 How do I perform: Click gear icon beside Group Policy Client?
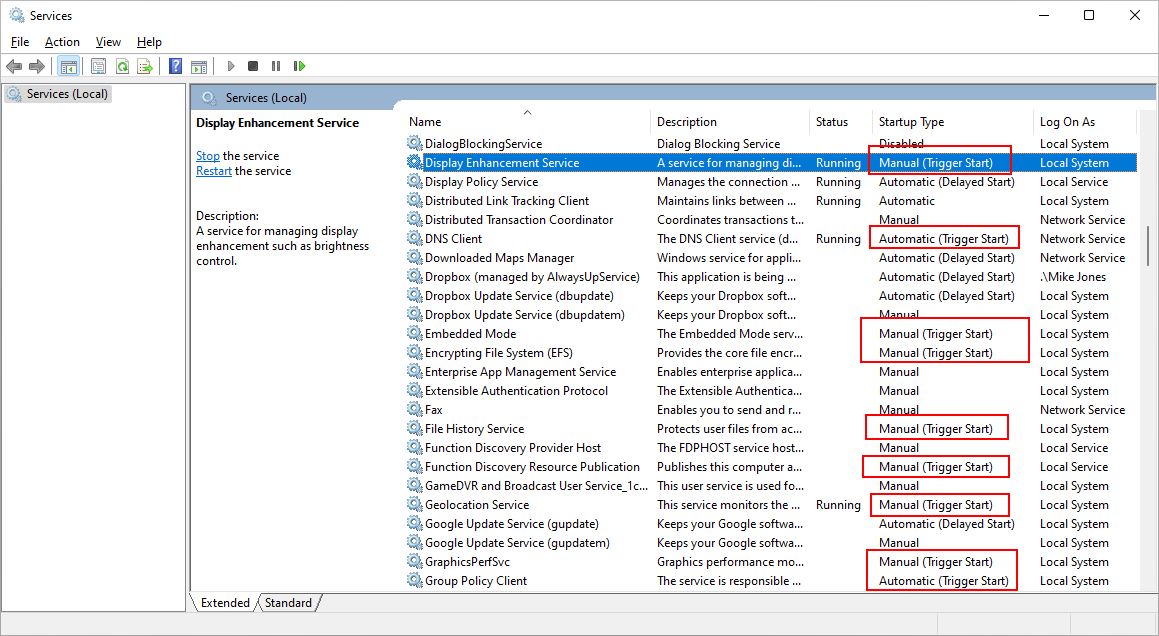[415, 581]
